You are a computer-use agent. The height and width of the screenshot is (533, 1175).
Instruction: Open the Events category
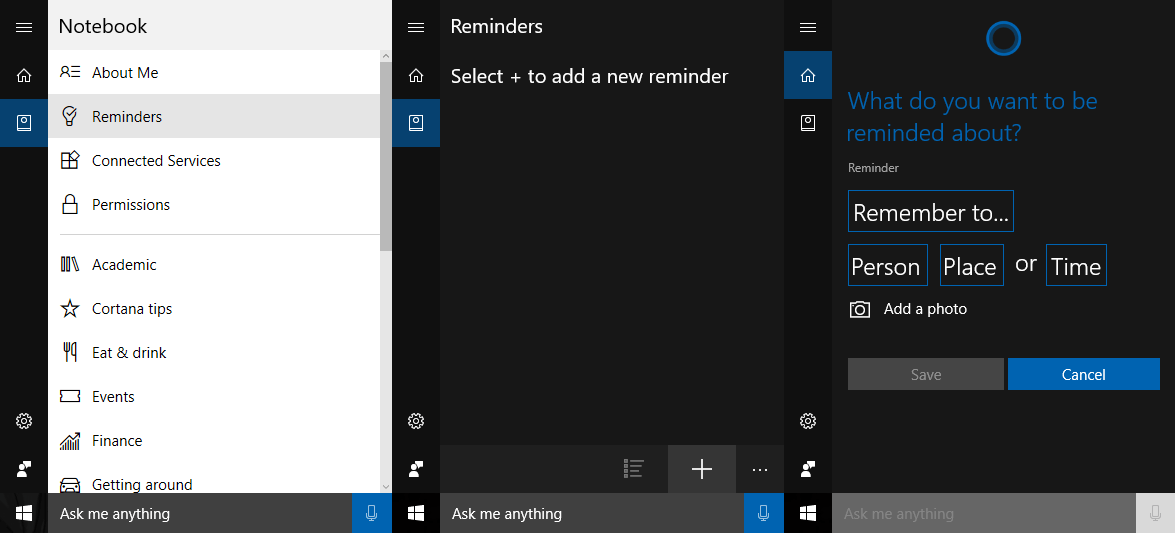point(214,397)
